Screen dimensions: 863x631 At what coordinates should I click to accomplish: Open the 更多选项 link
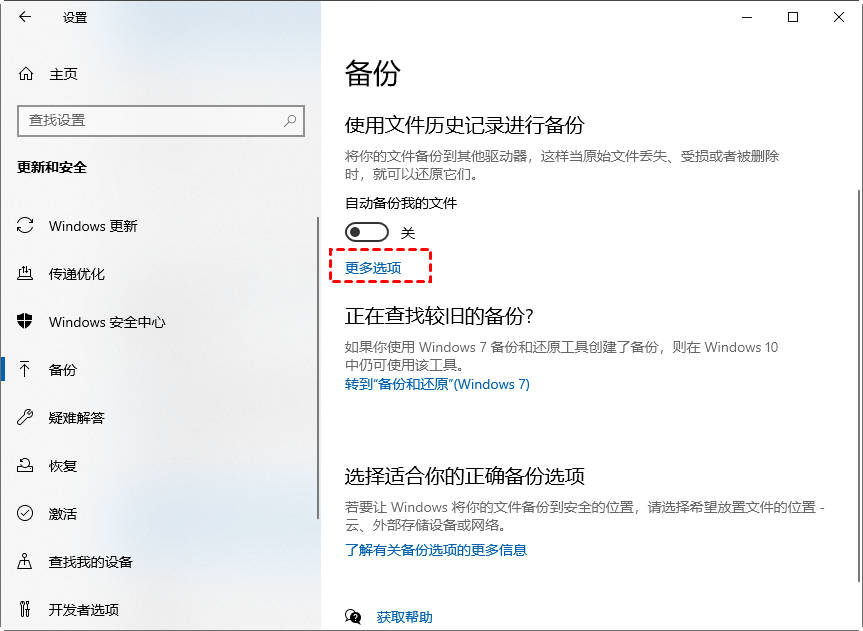(373, 268)
